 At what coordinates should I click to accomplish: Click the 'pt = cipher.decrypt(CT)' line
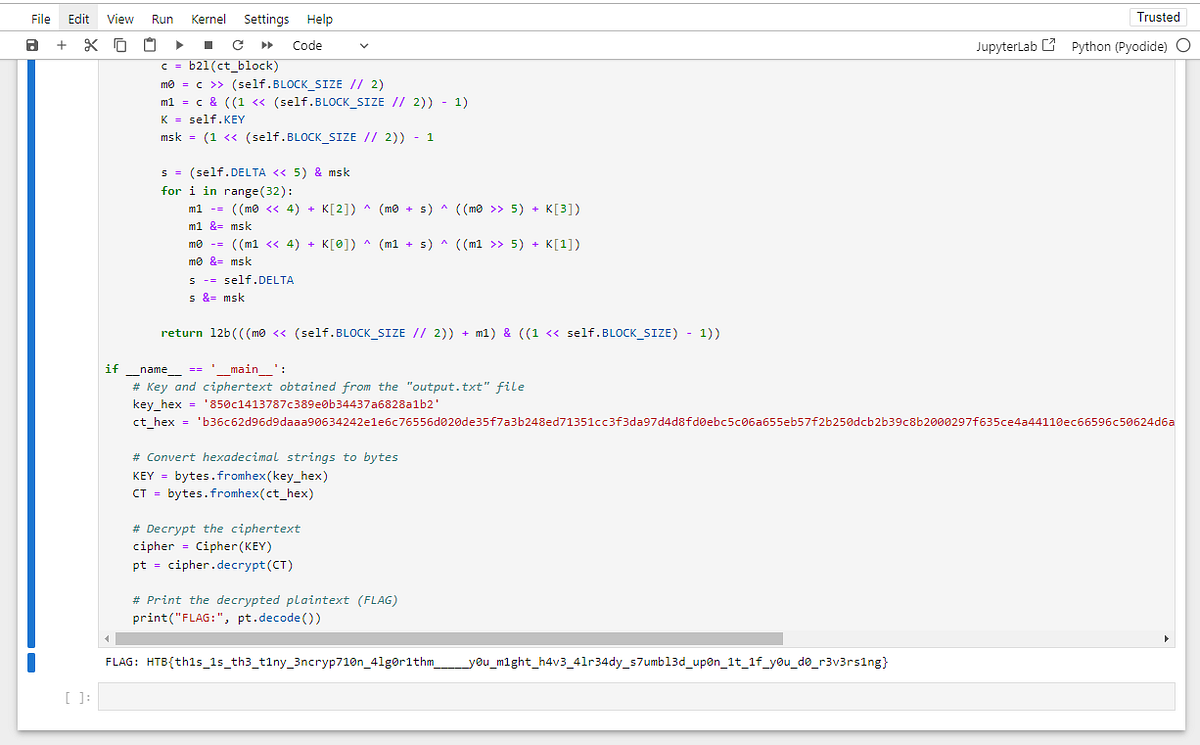[212, 565]
